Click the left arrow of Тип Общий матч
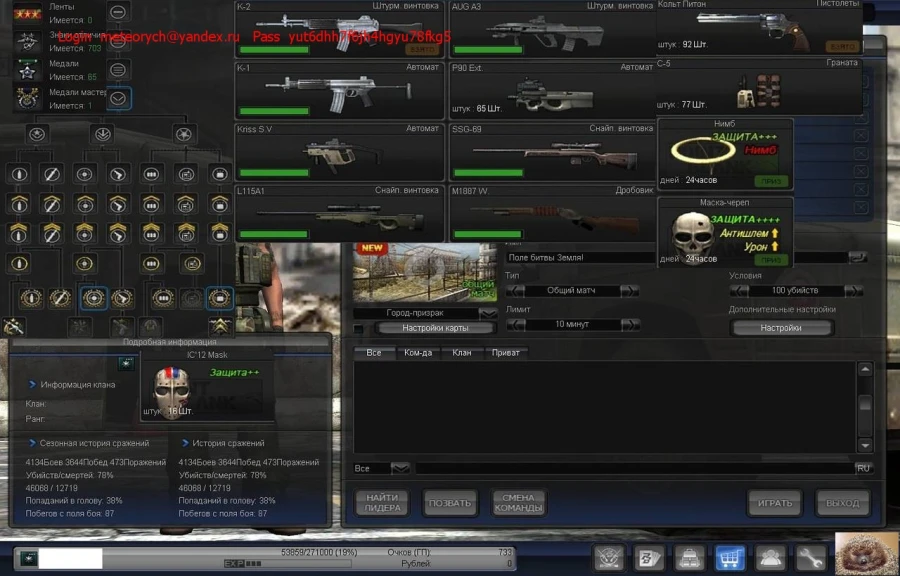This screenshot has height=576, width=900. (515, 291)
